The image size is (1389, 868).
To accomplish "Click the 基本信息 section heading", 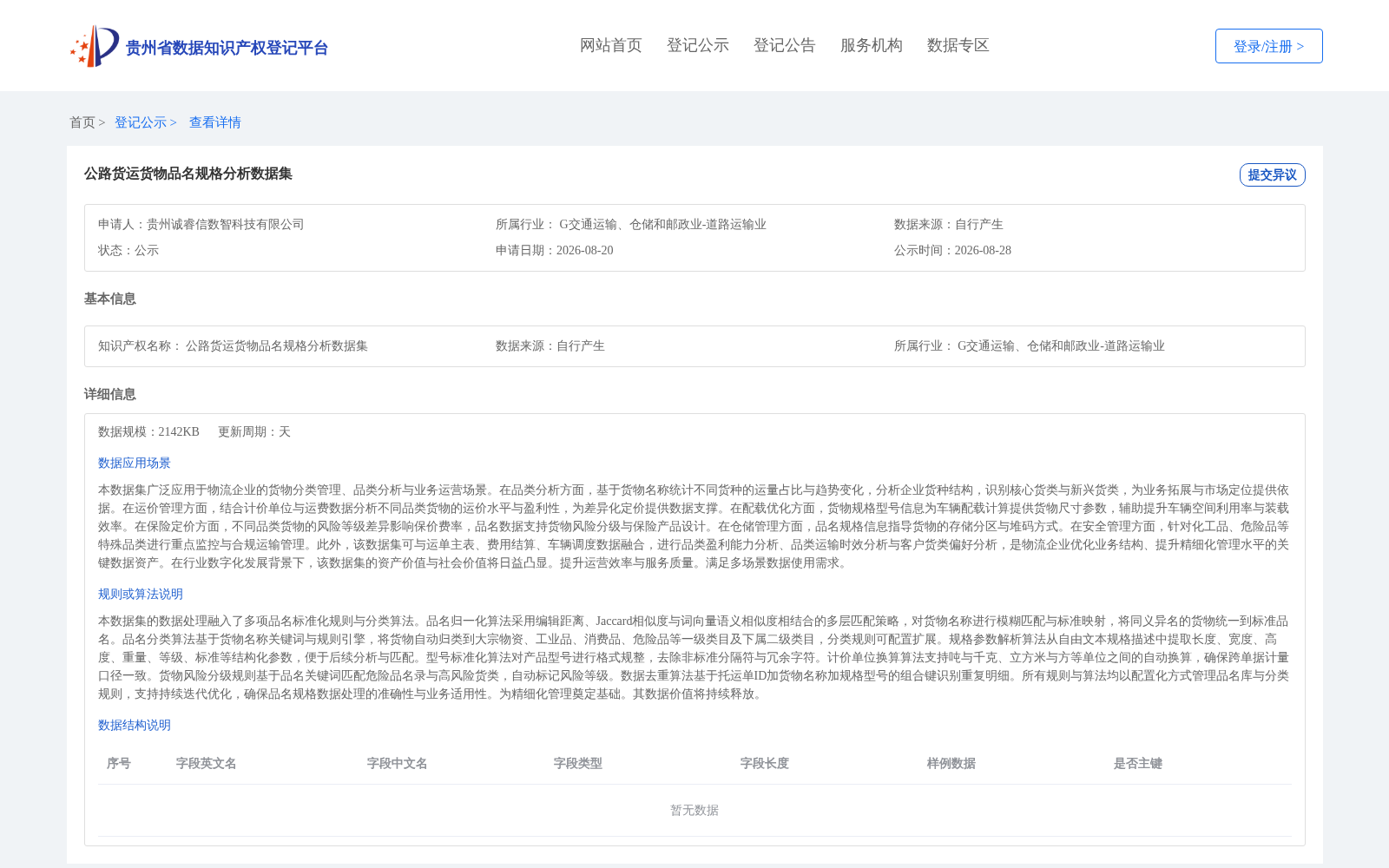I will pos(110,299).
